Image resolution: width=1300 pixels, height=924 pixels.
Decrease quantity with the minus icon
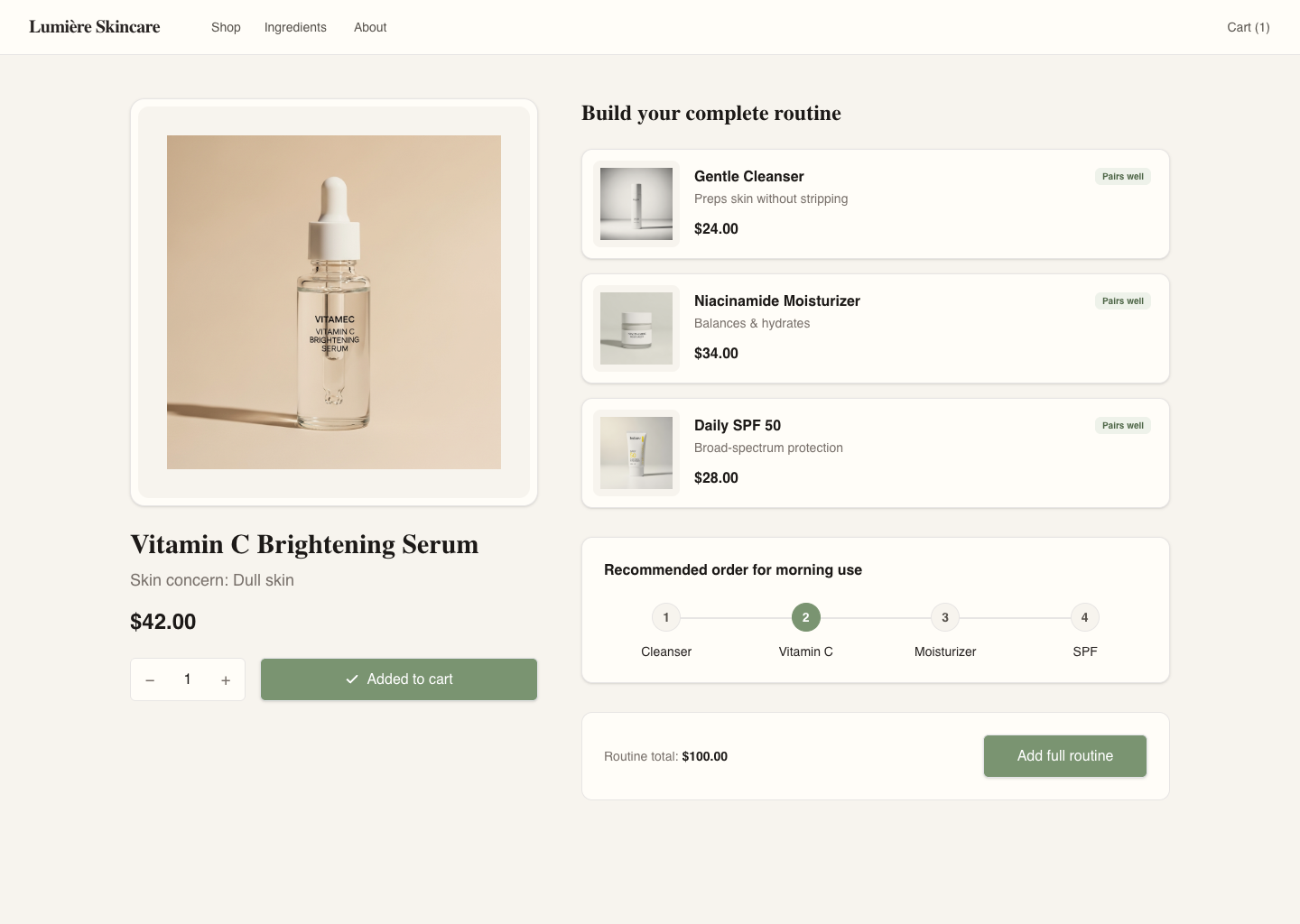[x=150, y=679]
